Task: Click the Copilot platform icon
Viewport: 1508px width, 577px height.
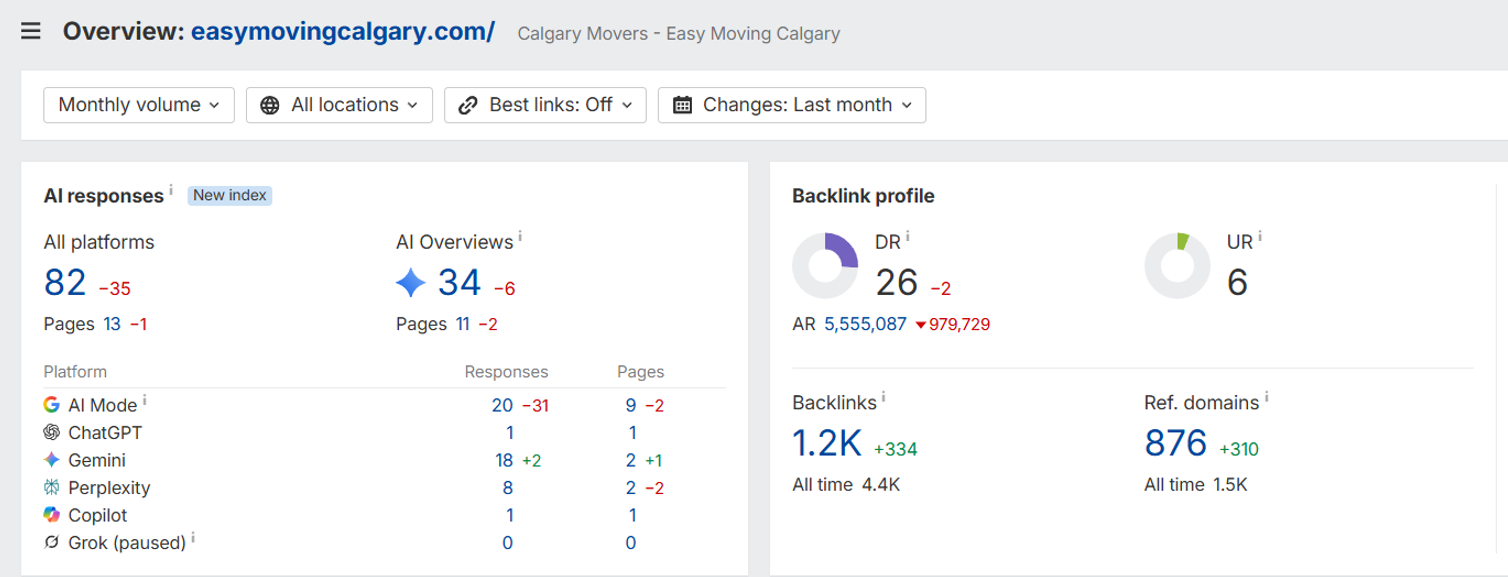Action: click(52, 515)
